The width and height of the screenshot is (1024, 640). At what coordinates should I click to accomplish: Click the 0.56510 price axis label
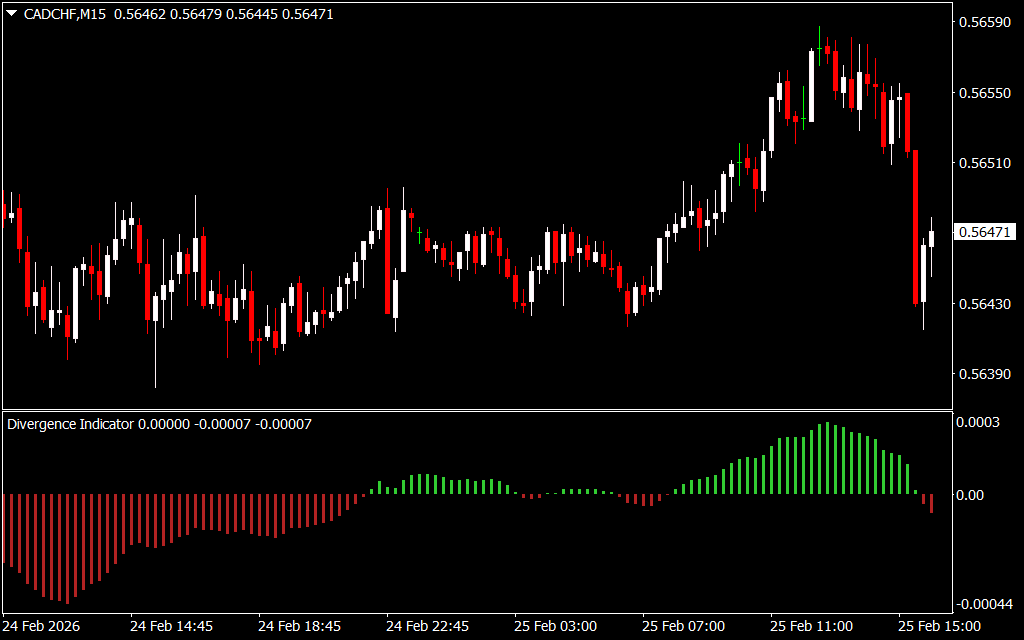(984, 163)
